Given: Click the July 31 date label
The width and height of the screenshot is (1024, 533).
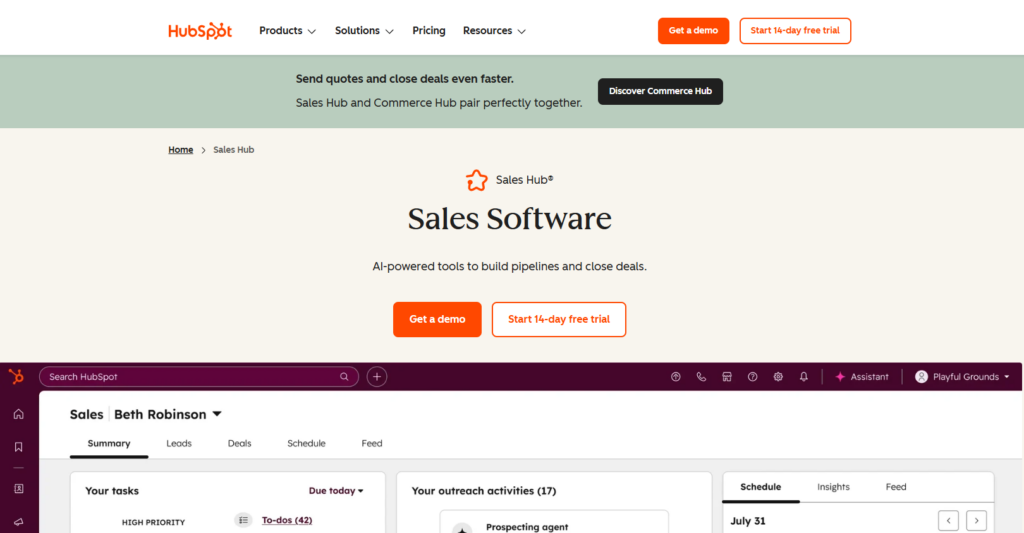Looking at the screenshot, I should 748,521.
